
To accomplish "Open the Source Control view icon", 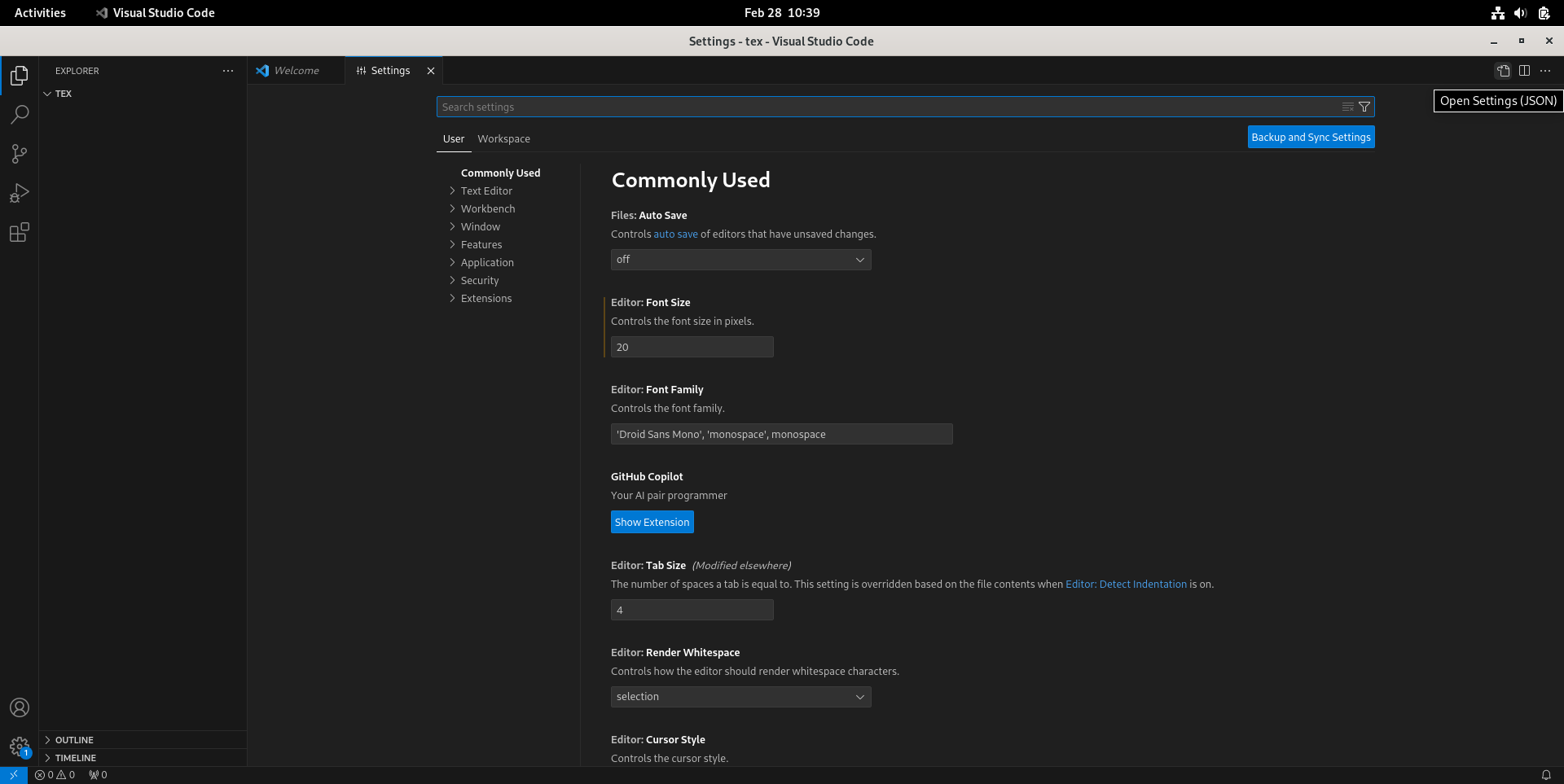I will [20, 154].
